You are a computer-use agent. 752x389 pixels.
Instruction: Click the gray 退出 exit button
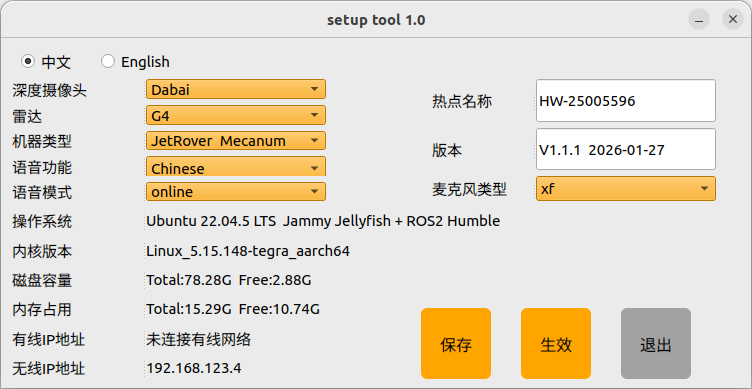(656, 343)
